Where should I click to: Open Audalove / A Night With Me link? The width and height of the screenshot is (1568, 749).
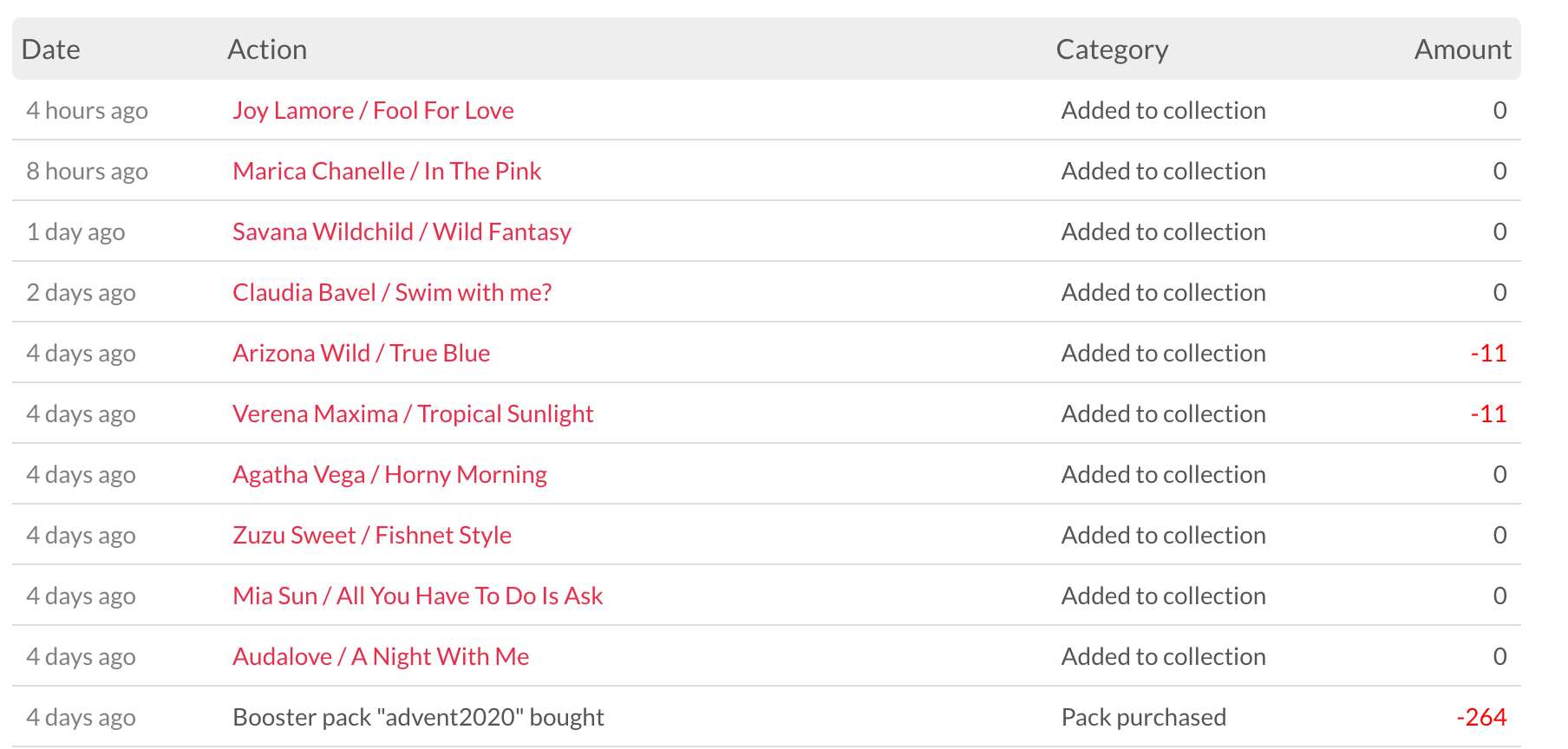click(381, 657)
